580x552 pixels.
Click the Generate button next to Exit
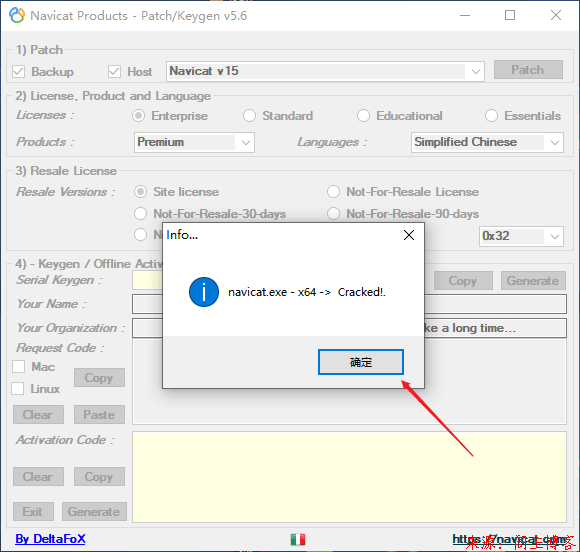tap(94, 511)
